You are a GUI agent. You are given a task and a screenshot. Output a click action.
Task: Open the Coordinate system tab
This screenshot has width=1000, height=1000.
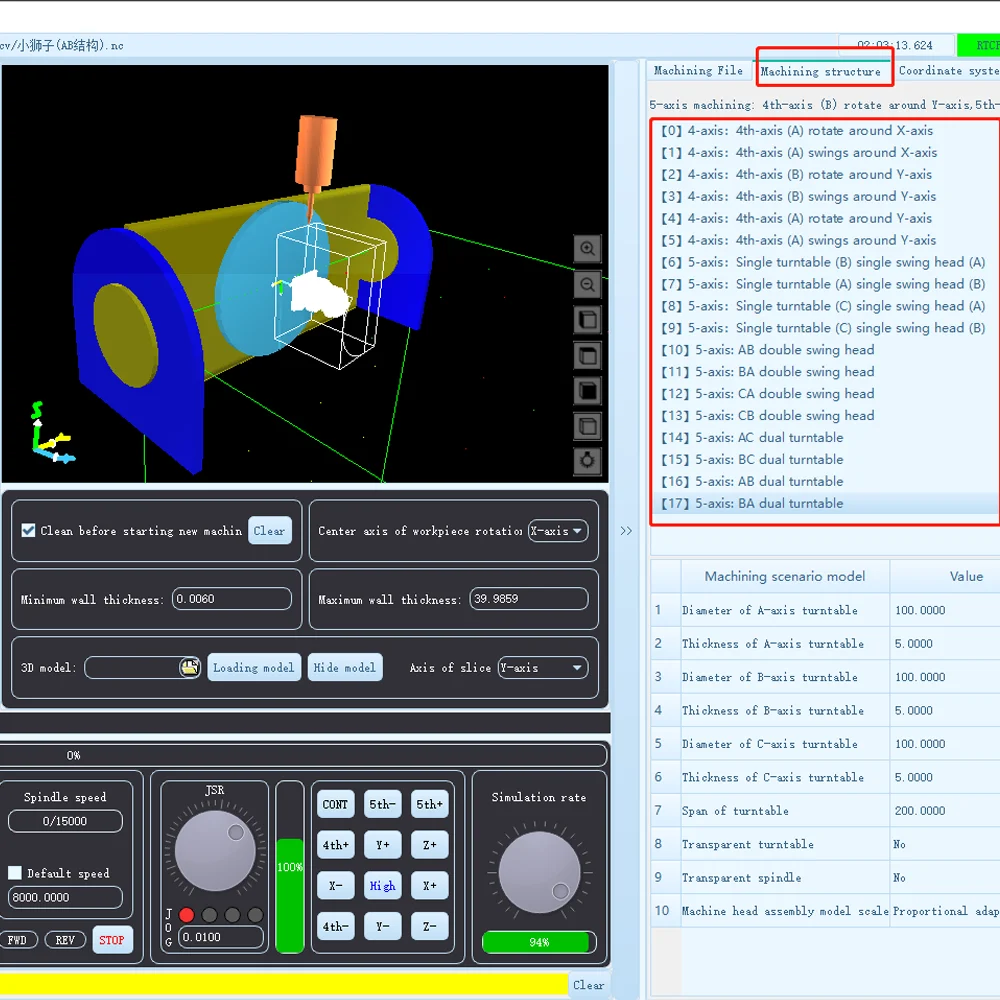click(x=947, y=70)
